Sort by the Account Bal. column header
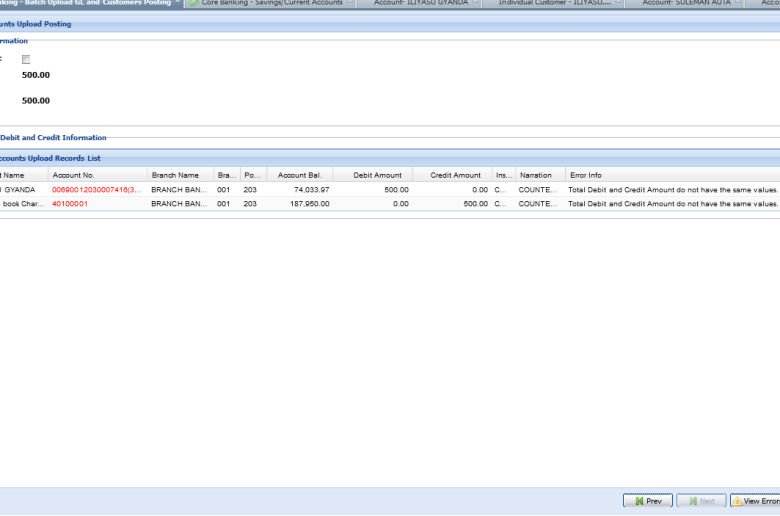780x516 pixels. pyautogui.click(x=299, y=175)
